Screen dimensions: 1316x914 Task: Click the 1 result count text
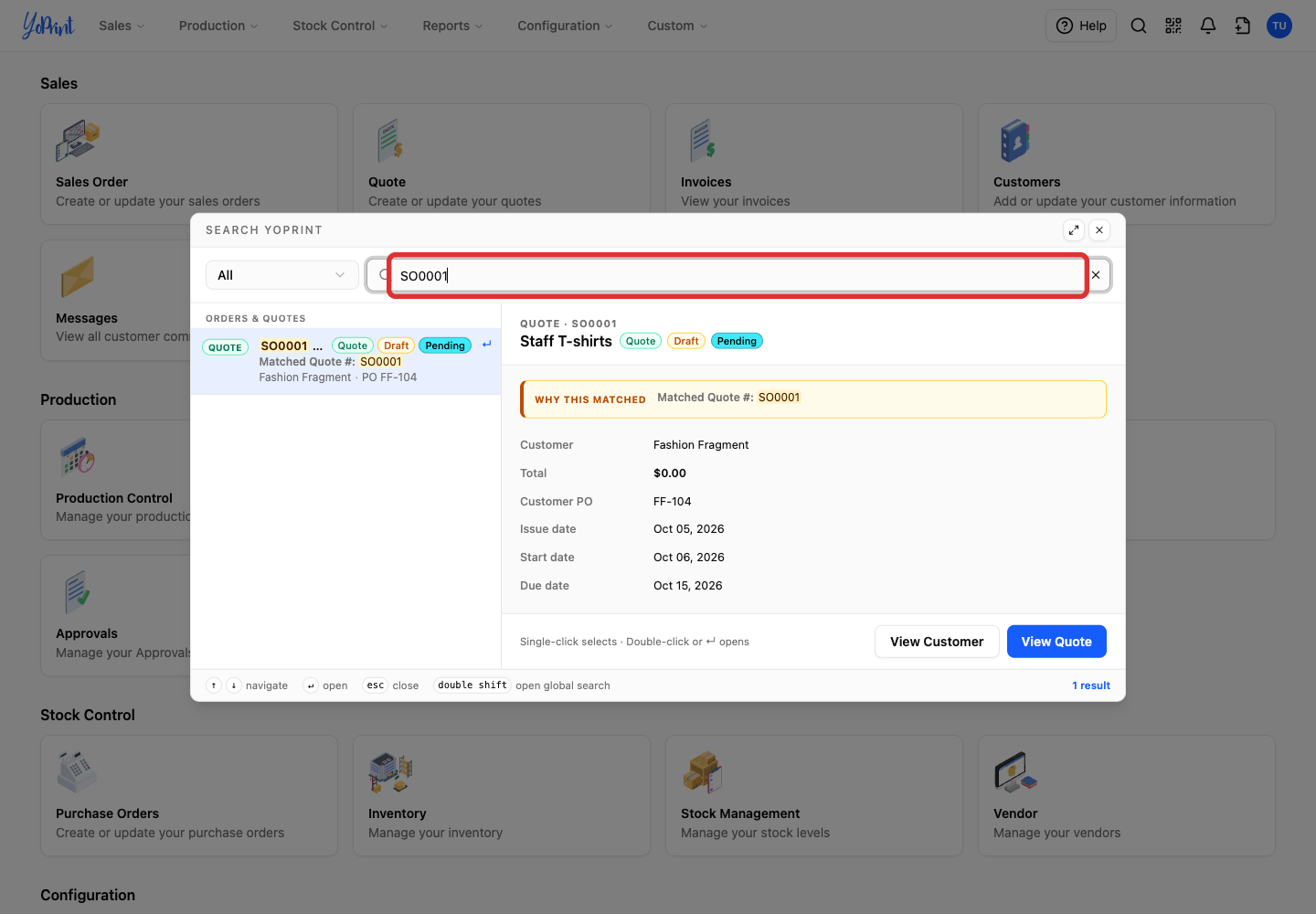(1091, 685)
